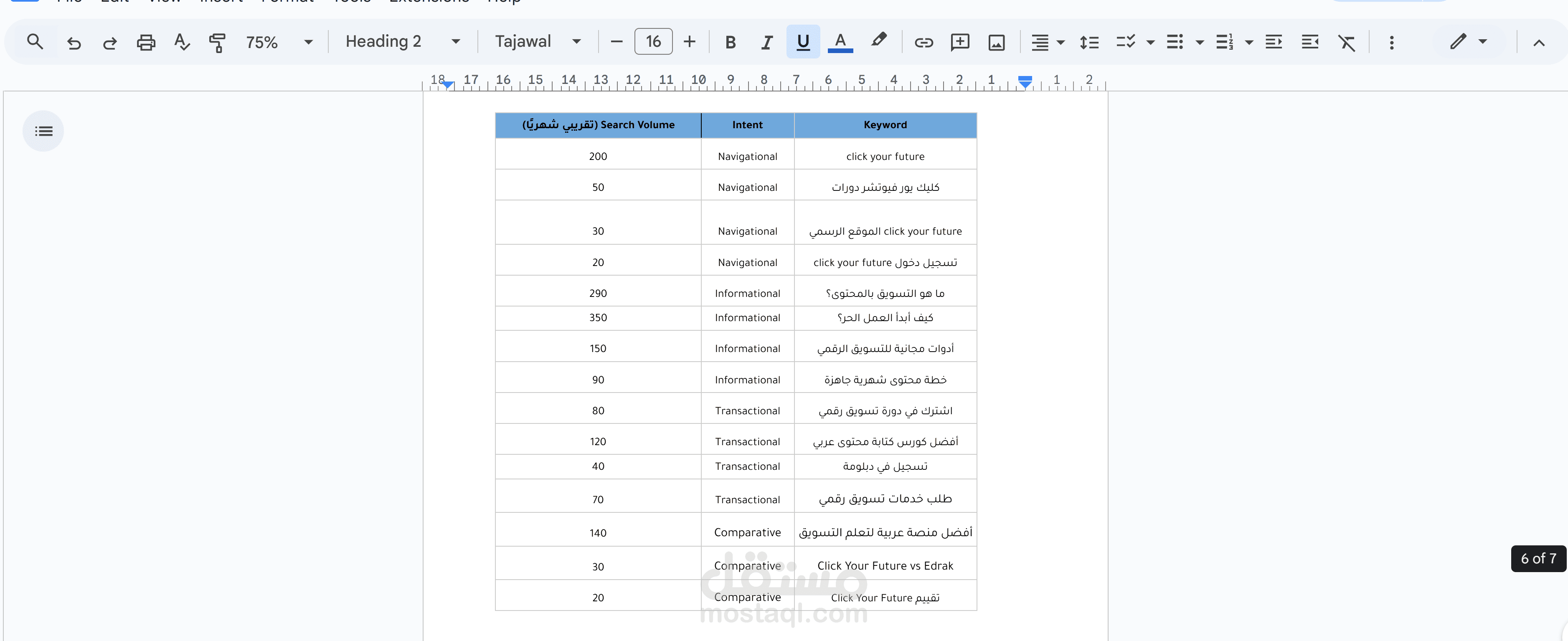Insert a link
This screenshot has width=1568, height=641.
point(924,42)
